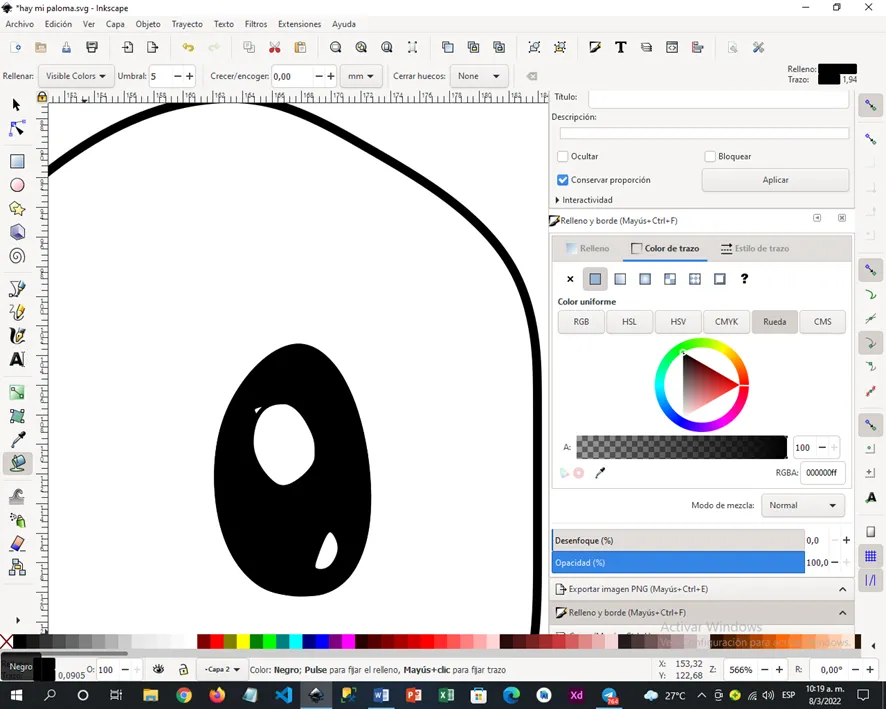Click the Aplicar button
The image size is (886, 709).
coord(775,180)
